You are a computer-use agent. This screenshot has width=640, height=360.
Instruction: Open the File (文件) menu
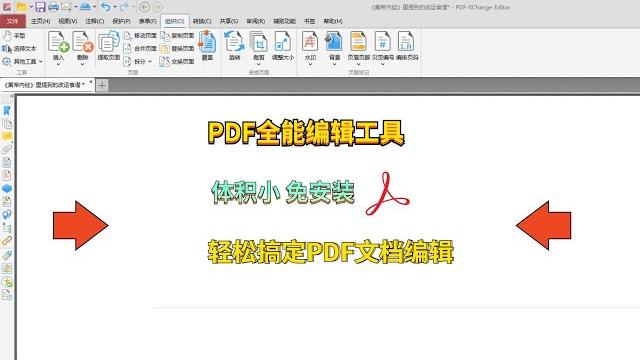coord(12,21)
